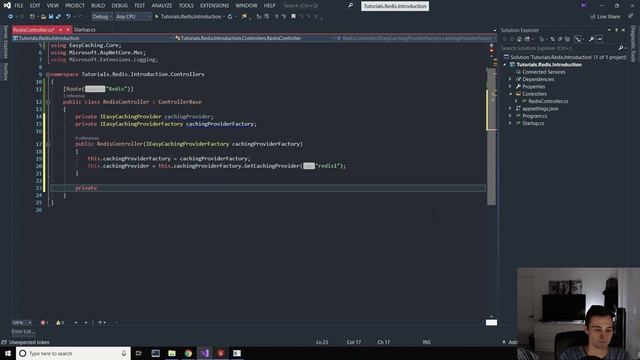Viewport: 640px width, 360px height.
Task: Click the taskbar search box
Action: pyautogui.click(x=73, y=353)
